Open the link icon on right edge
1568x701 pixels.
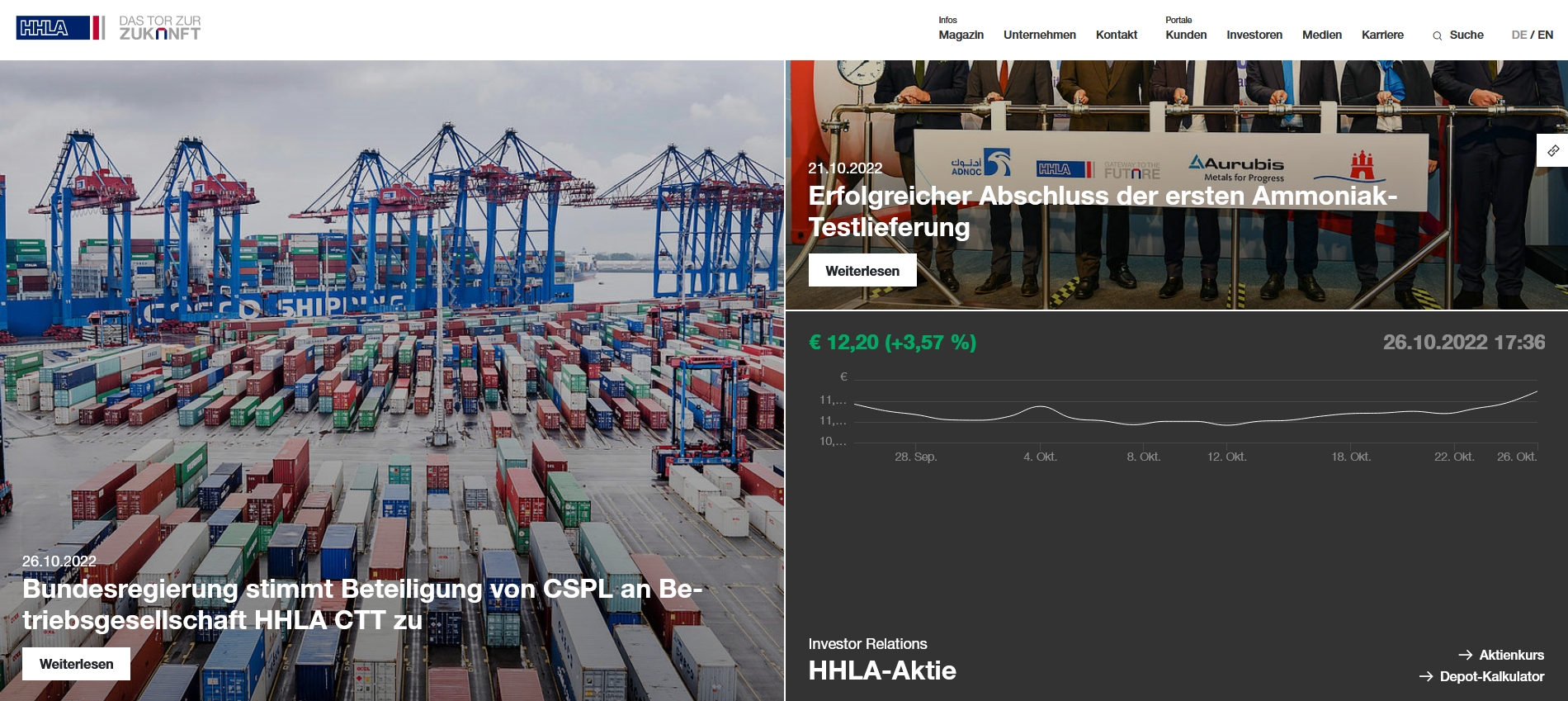(1553, 150)
